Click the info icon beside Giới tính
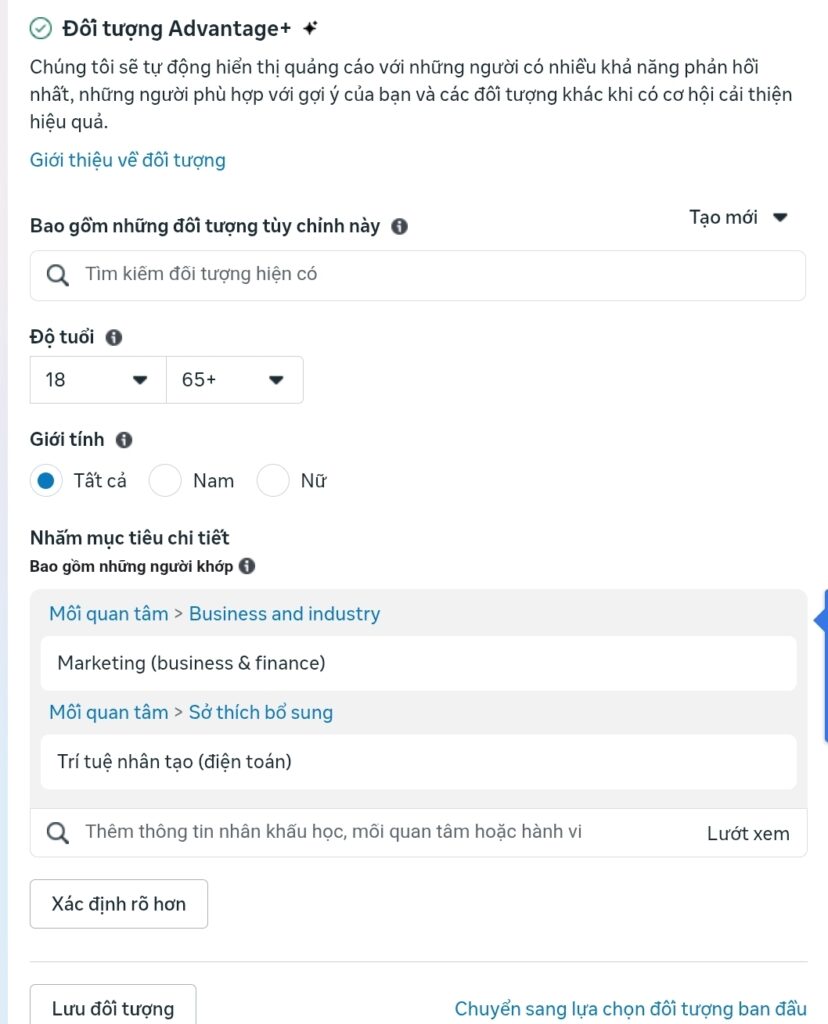828x1024 pixels. point(124,440)
